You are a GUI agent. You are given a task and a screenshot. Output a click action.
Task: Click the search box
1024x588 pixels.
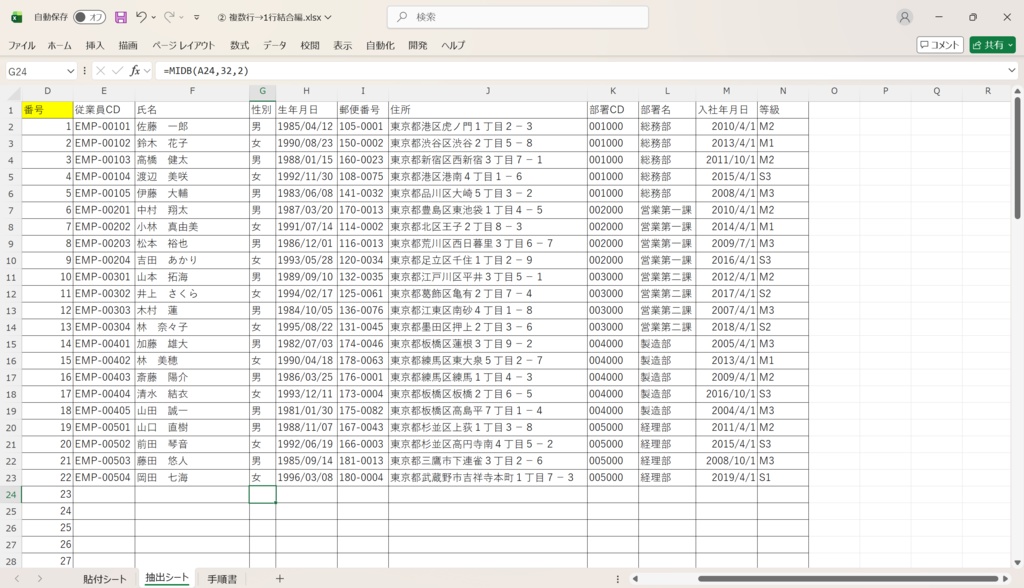(518, 17)
